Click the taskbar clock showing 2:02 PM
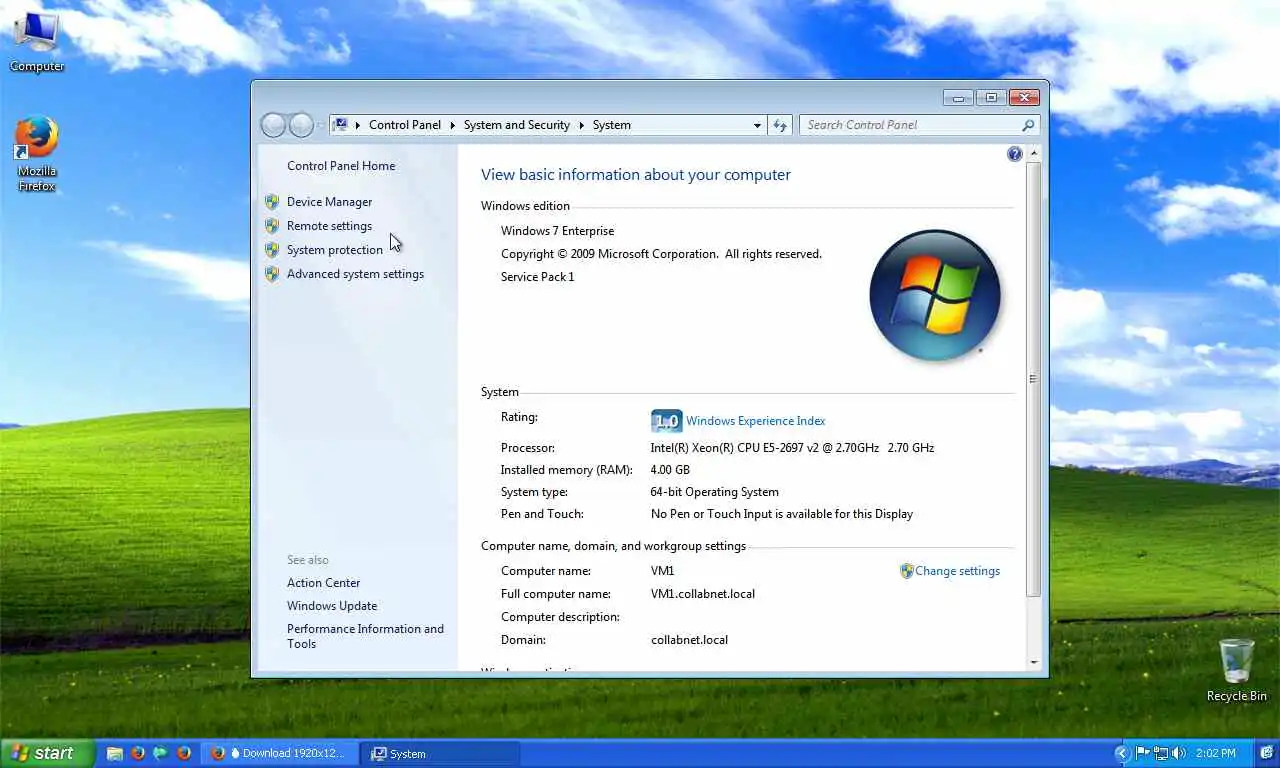1280x768 pixels. 1216,753
